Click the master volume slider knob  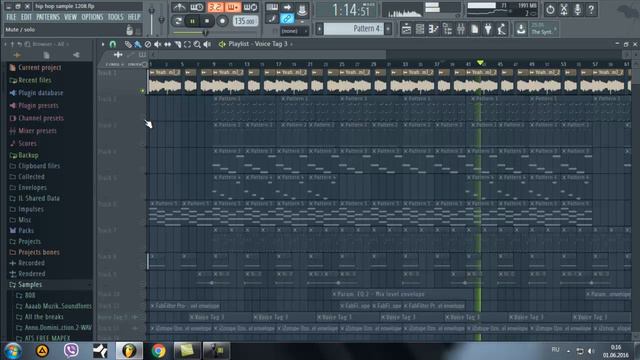[151, 11]
